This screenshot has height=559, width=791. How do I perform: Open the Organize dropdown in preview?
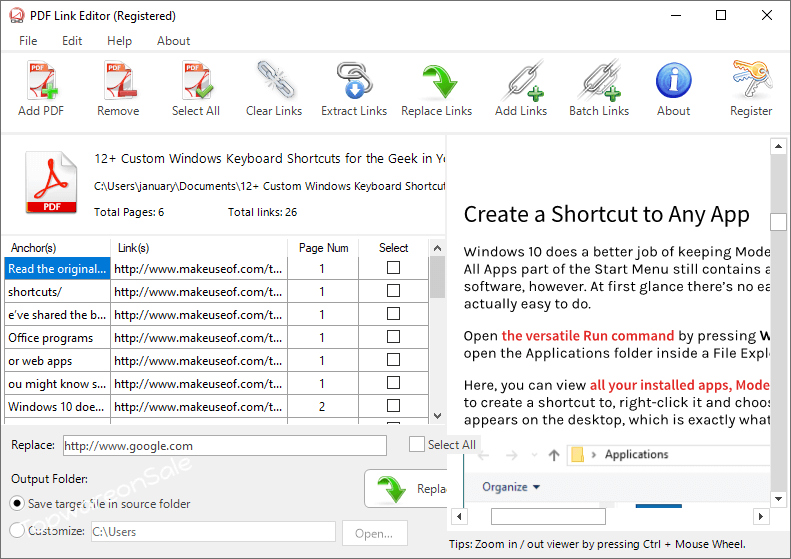click(511, 487)
